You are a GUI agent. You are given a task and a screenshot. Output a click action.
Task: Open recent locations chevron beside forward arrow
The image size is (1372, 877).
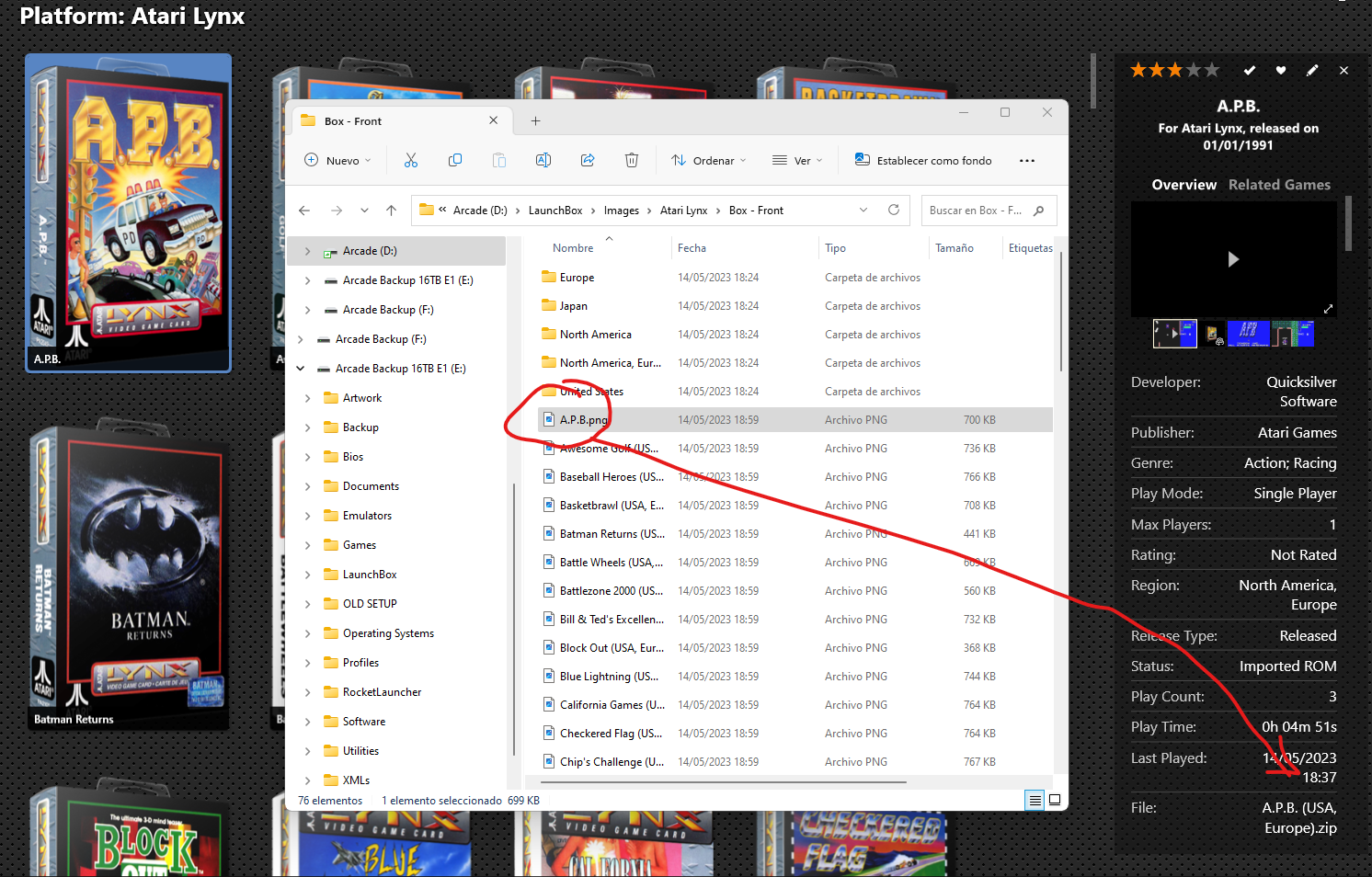(x=364, y=211)
